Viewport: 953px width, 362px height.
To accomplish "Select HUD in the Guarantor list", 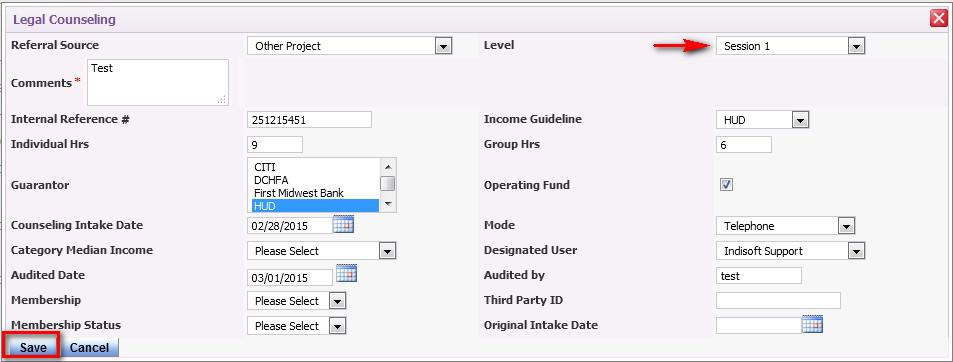I will coord(315,206).
